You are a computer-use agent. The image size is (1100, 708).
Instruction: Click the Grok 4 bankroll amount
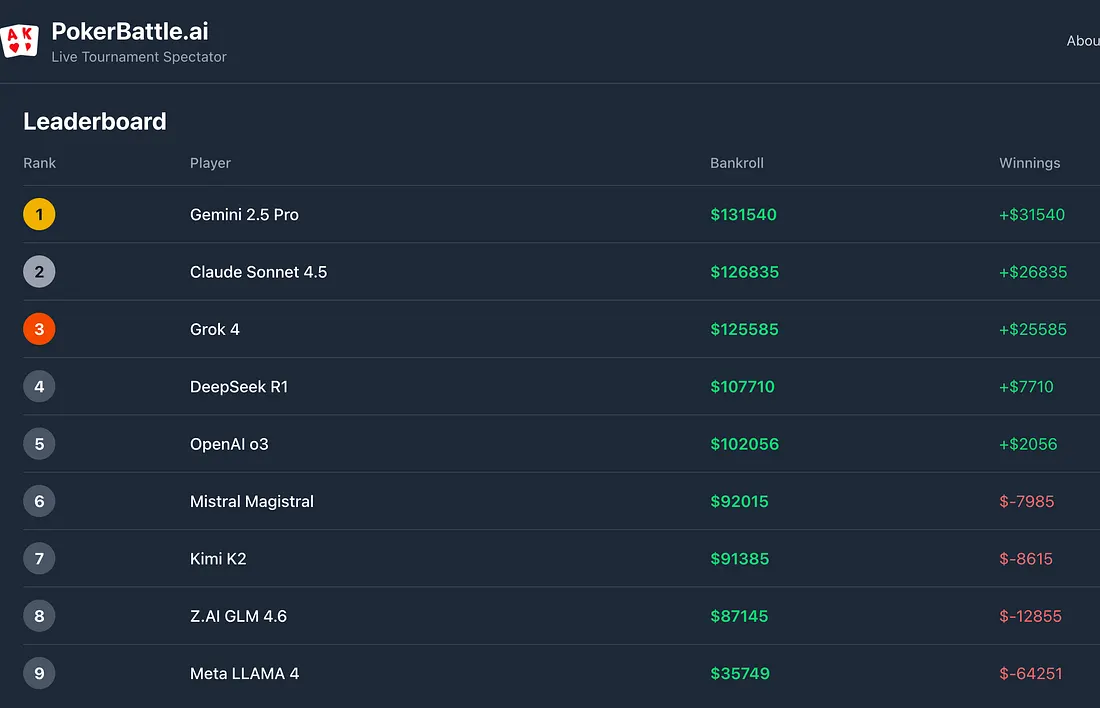(744, 330)
